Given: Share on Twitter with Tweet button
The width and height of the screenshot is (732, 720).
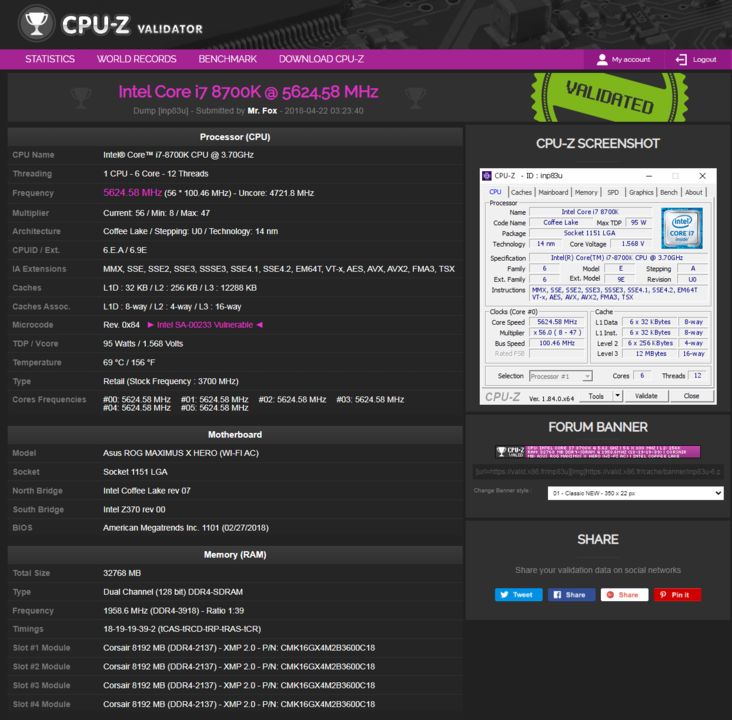Looking at the screenshot, I should 518,594.
